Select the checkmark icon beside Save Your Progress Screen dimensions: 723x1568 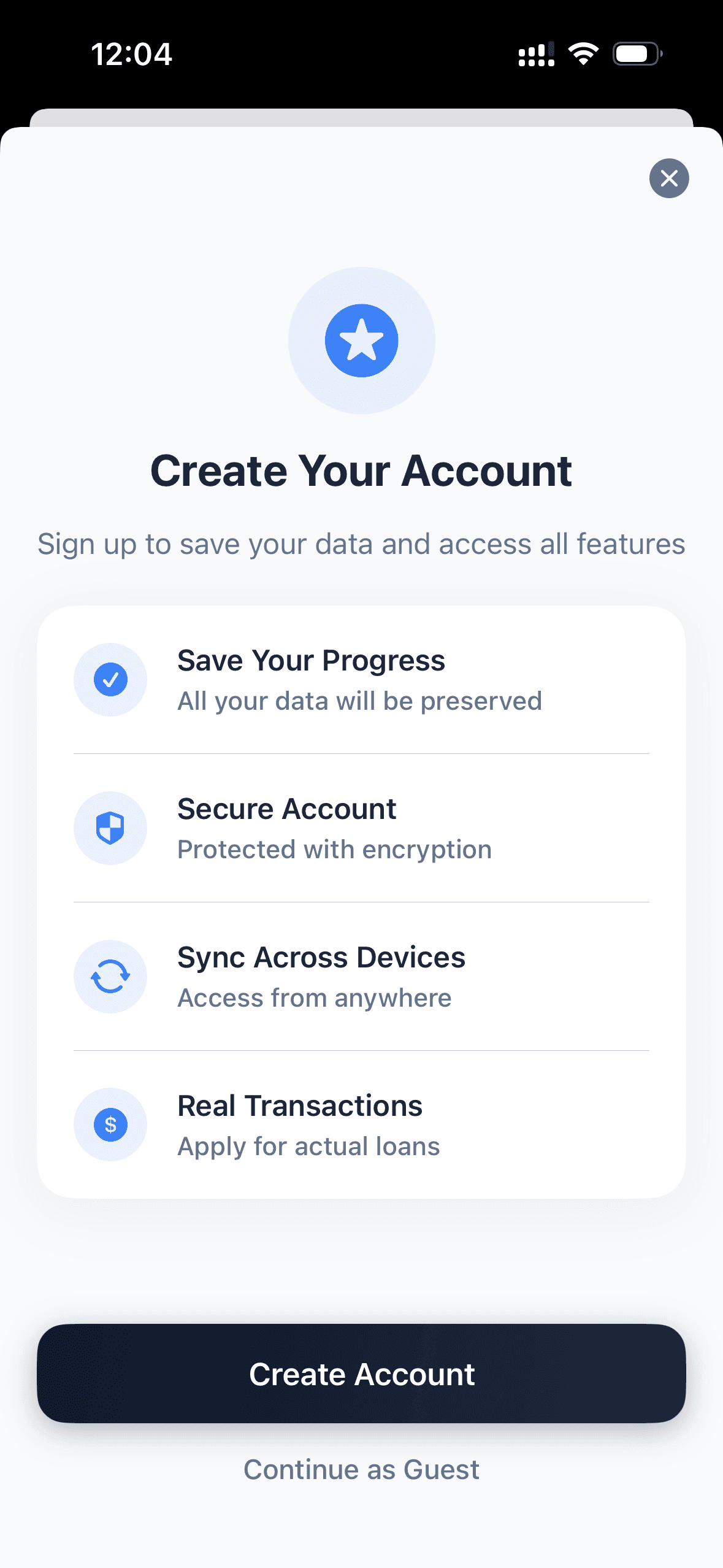[110, 679]
